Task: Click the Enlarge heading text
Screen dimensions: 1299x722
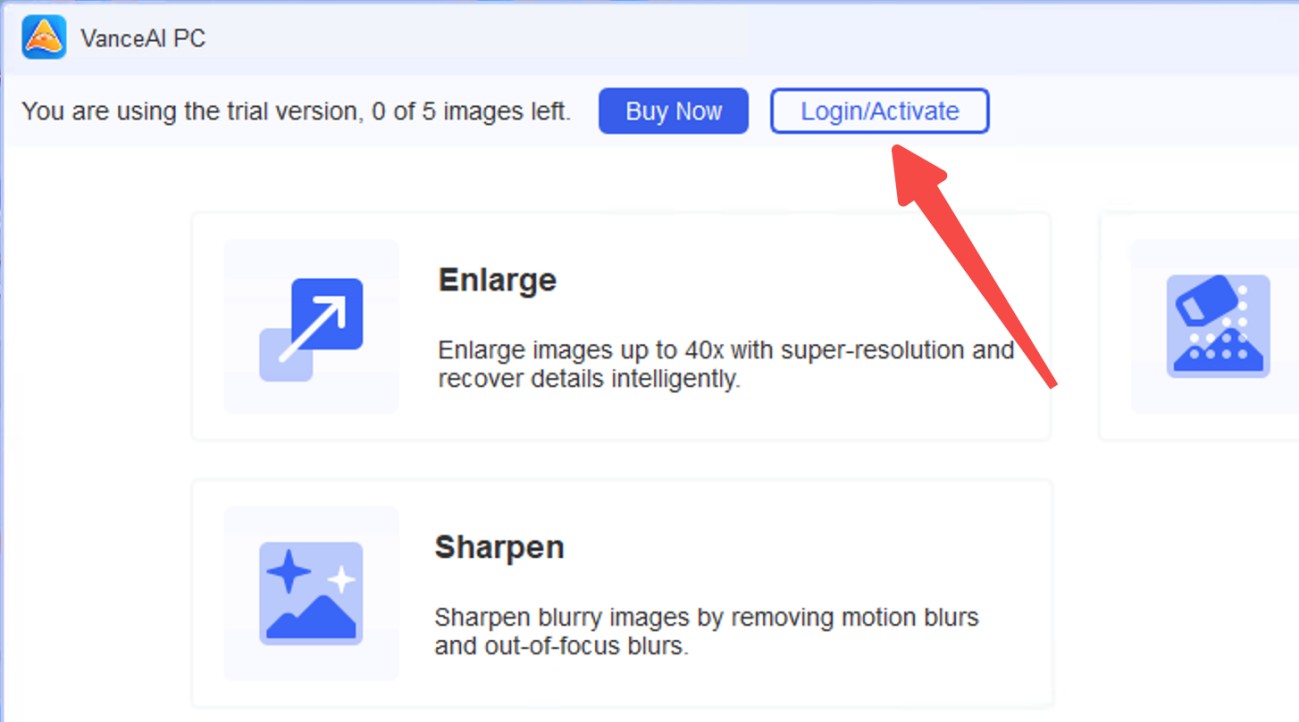Action: point(496,281)
